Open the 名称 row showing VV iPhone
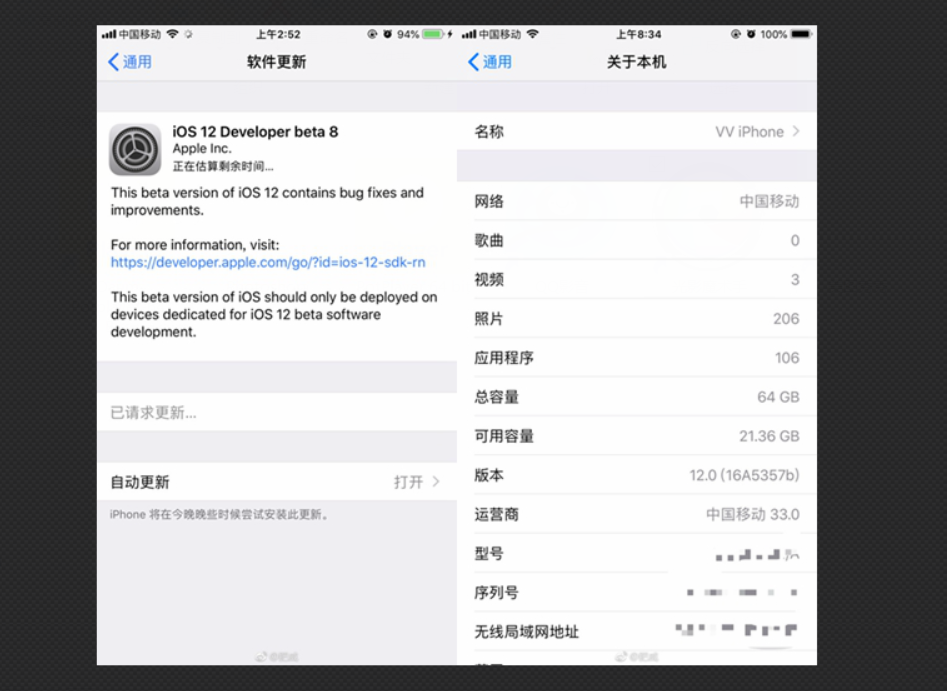The width and height of the screenshot is (947, 691). point(637,131)
